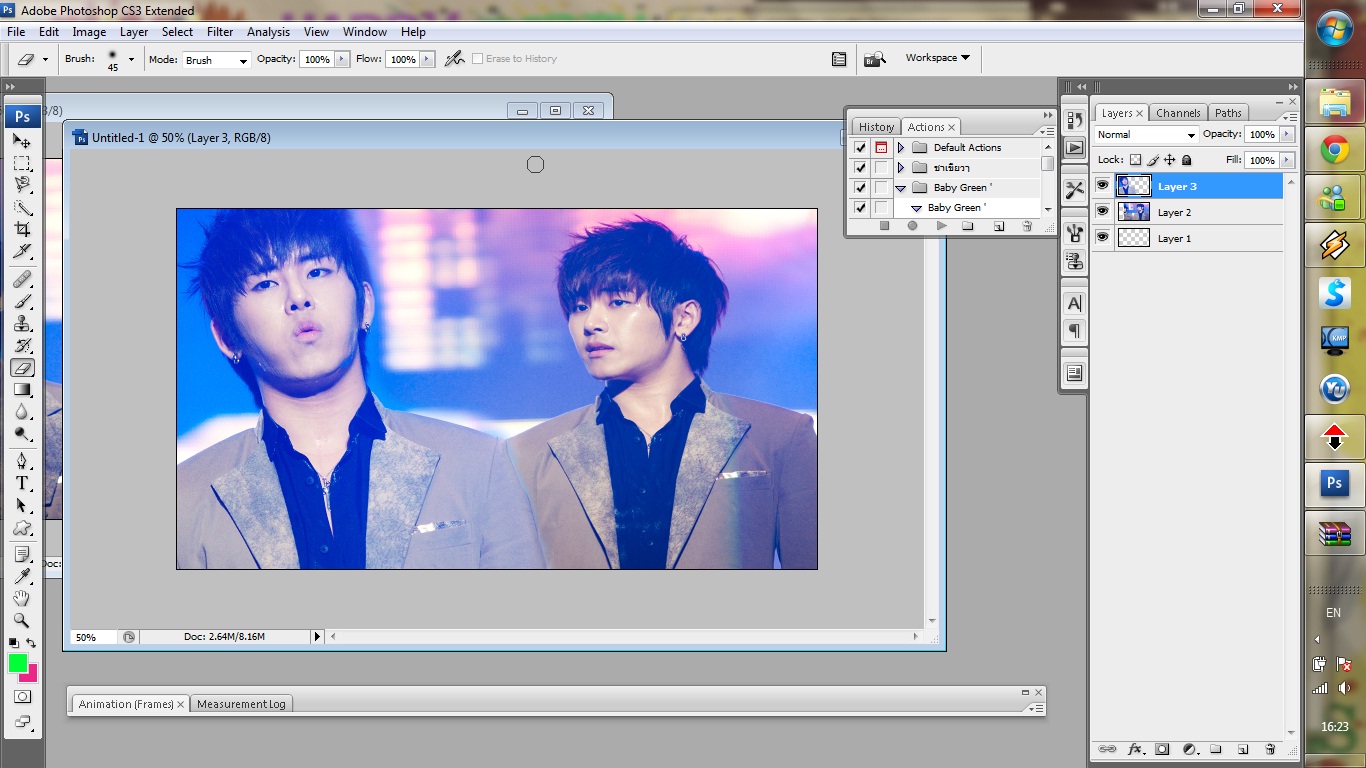This screenshot has height=768, width=1366.
Task: Switch to the Paths tab
Action: 1228,113
